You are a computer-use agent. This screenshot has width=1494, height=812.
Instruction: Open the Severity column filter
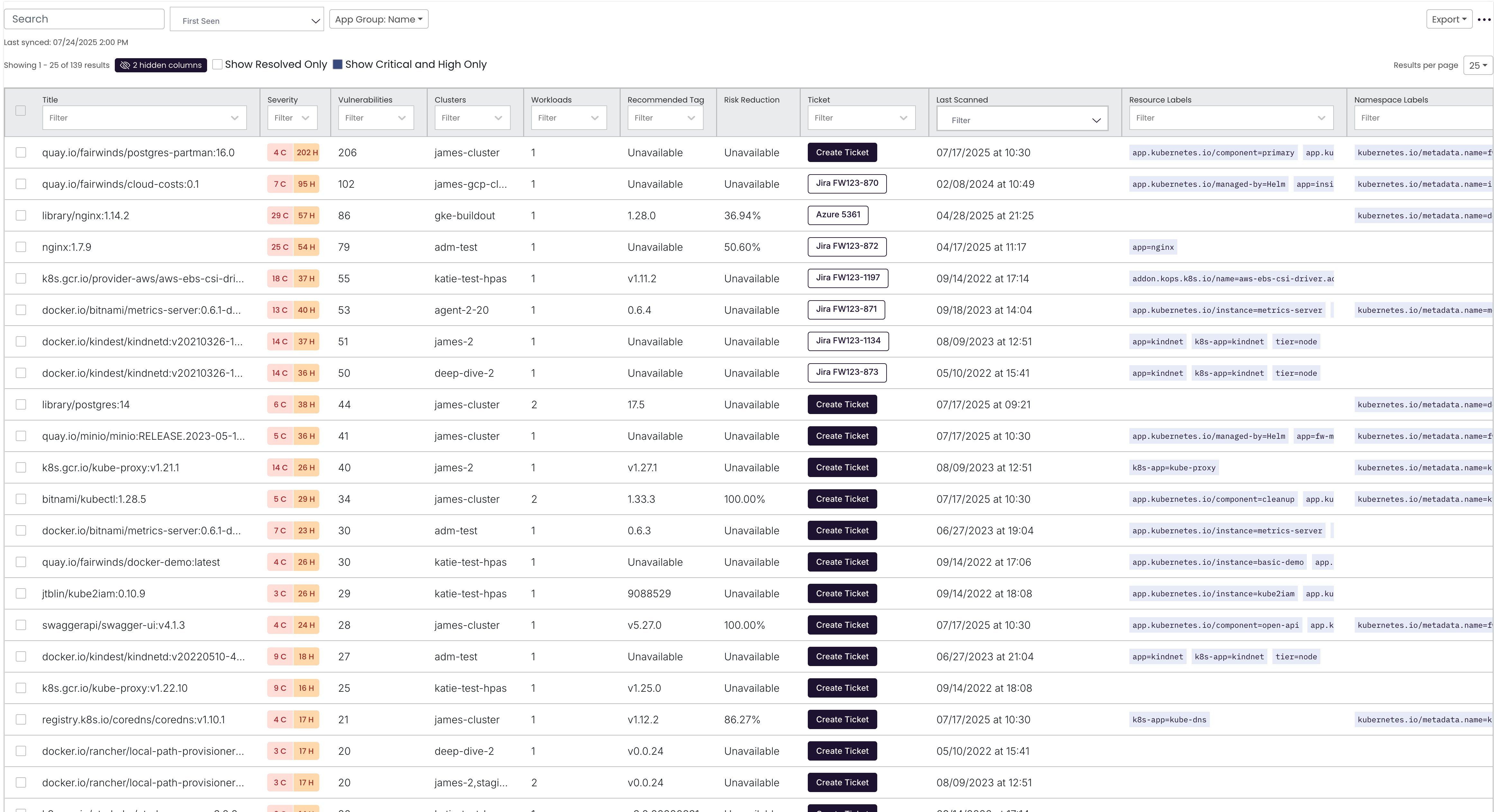[x=292, y=118]
